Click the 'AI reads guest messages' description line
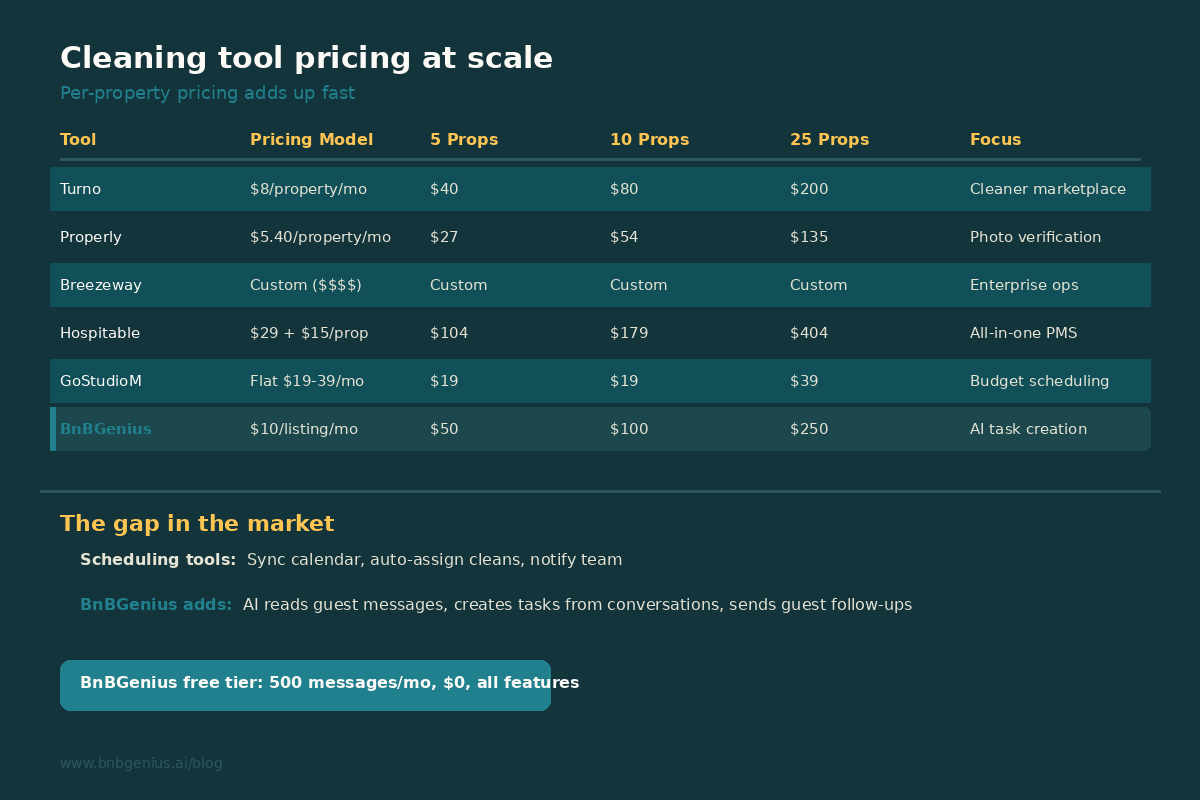This screenshot has height=800, width=1200. pyautogui.click(x=577, y=605)
